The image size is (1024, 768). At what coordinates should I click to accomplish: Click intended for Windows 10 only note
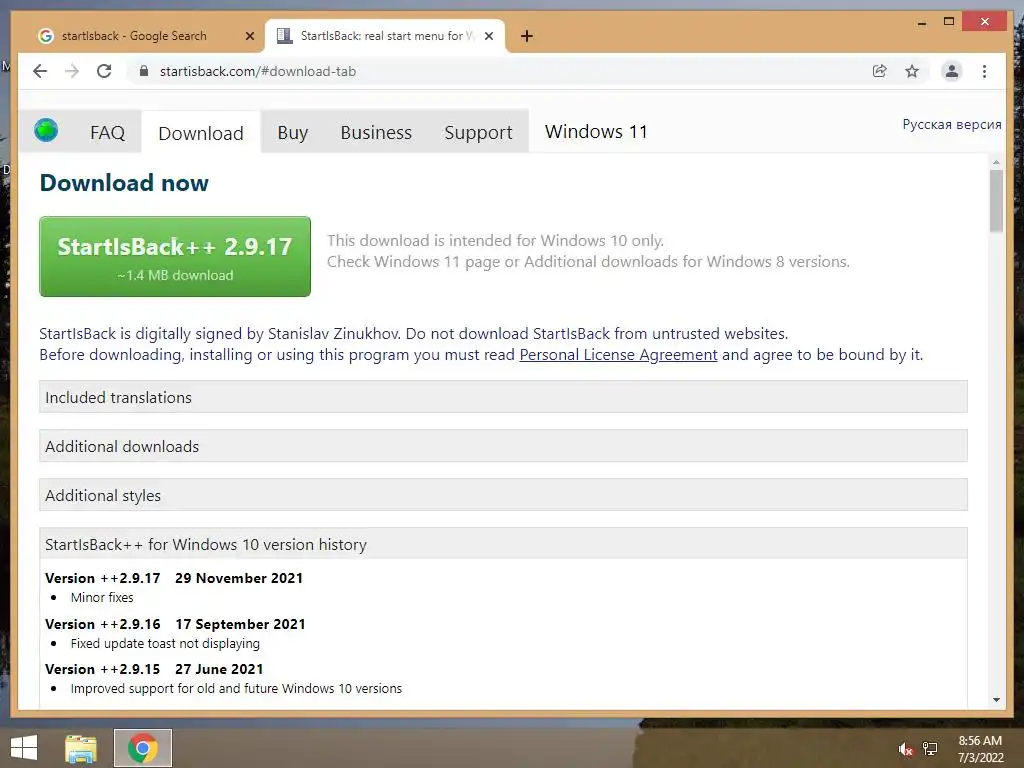tap(495, 240)
